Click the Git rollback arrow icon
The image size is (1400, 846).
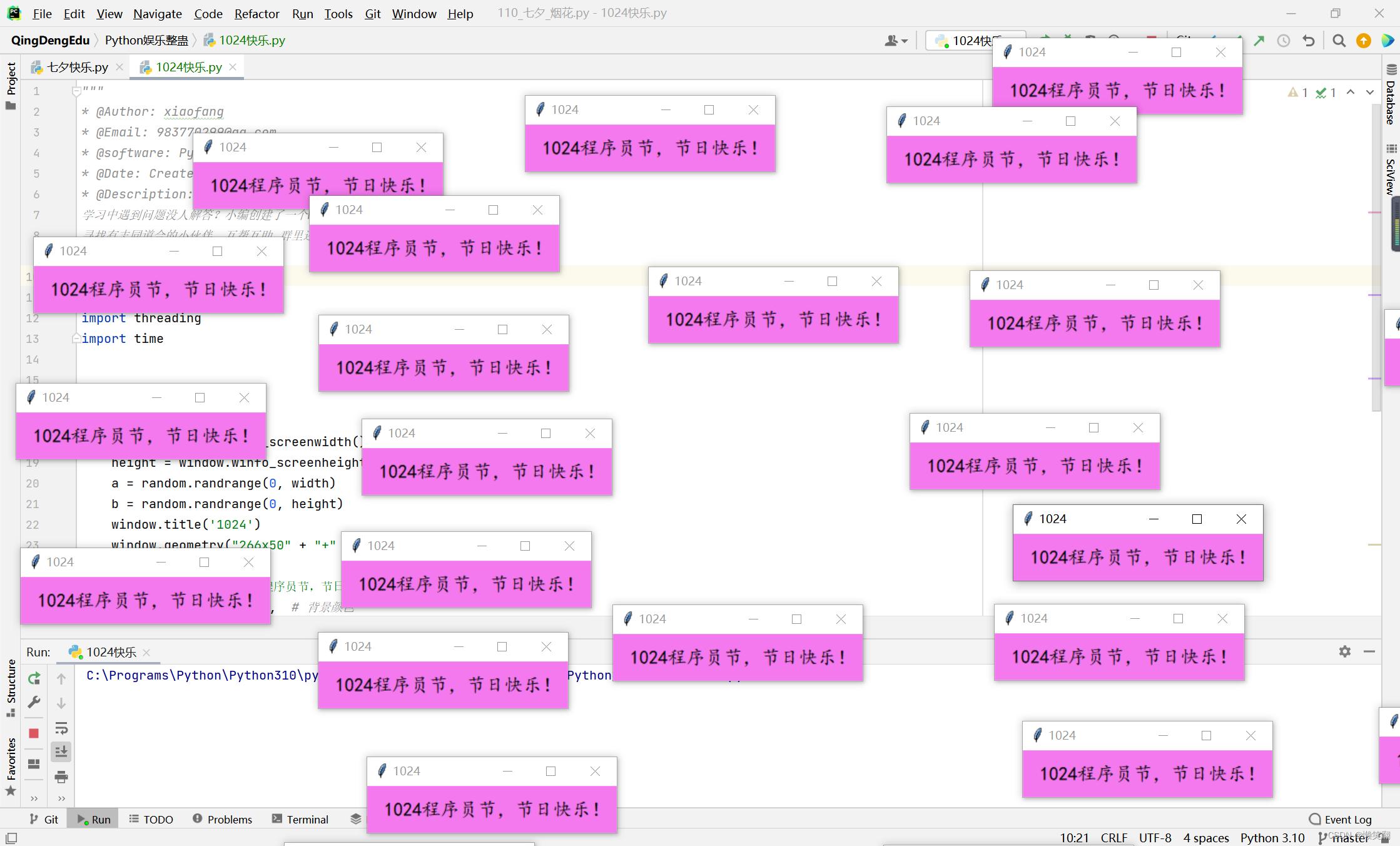pyautogui.click(x=1309, y=41)
